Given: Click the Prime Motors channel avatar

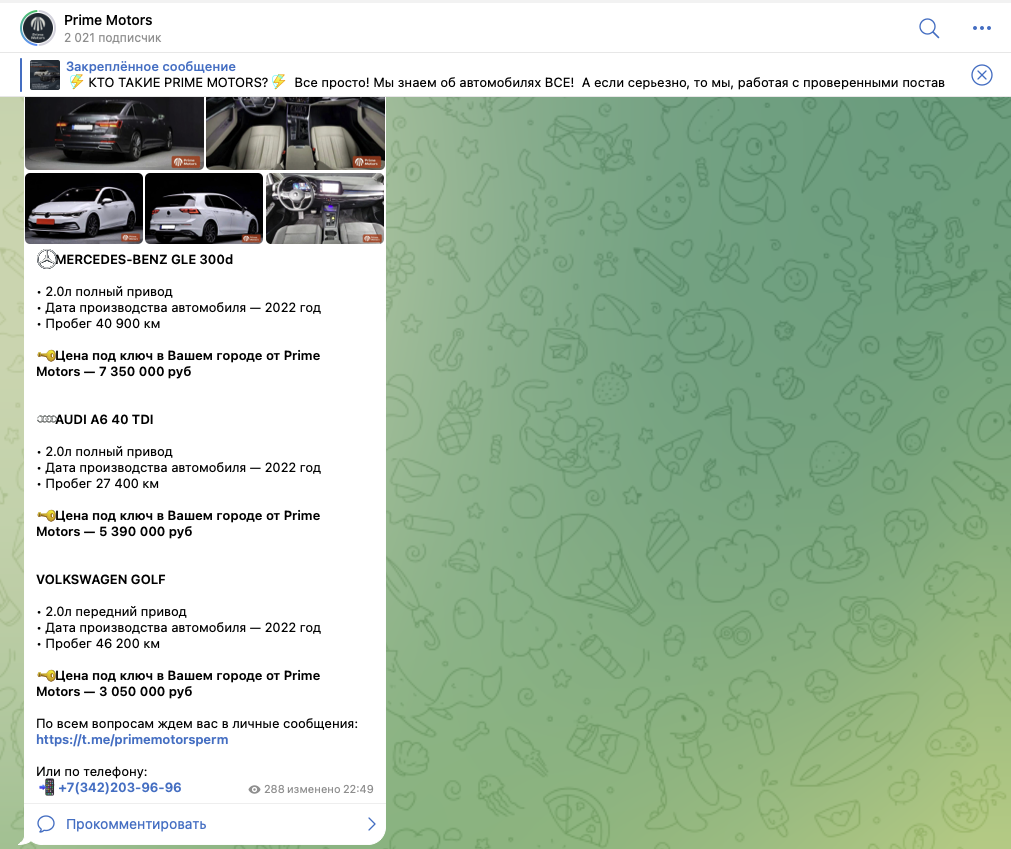Looking at the screenshot, I should pyautogui.click(x=37, y=28).
